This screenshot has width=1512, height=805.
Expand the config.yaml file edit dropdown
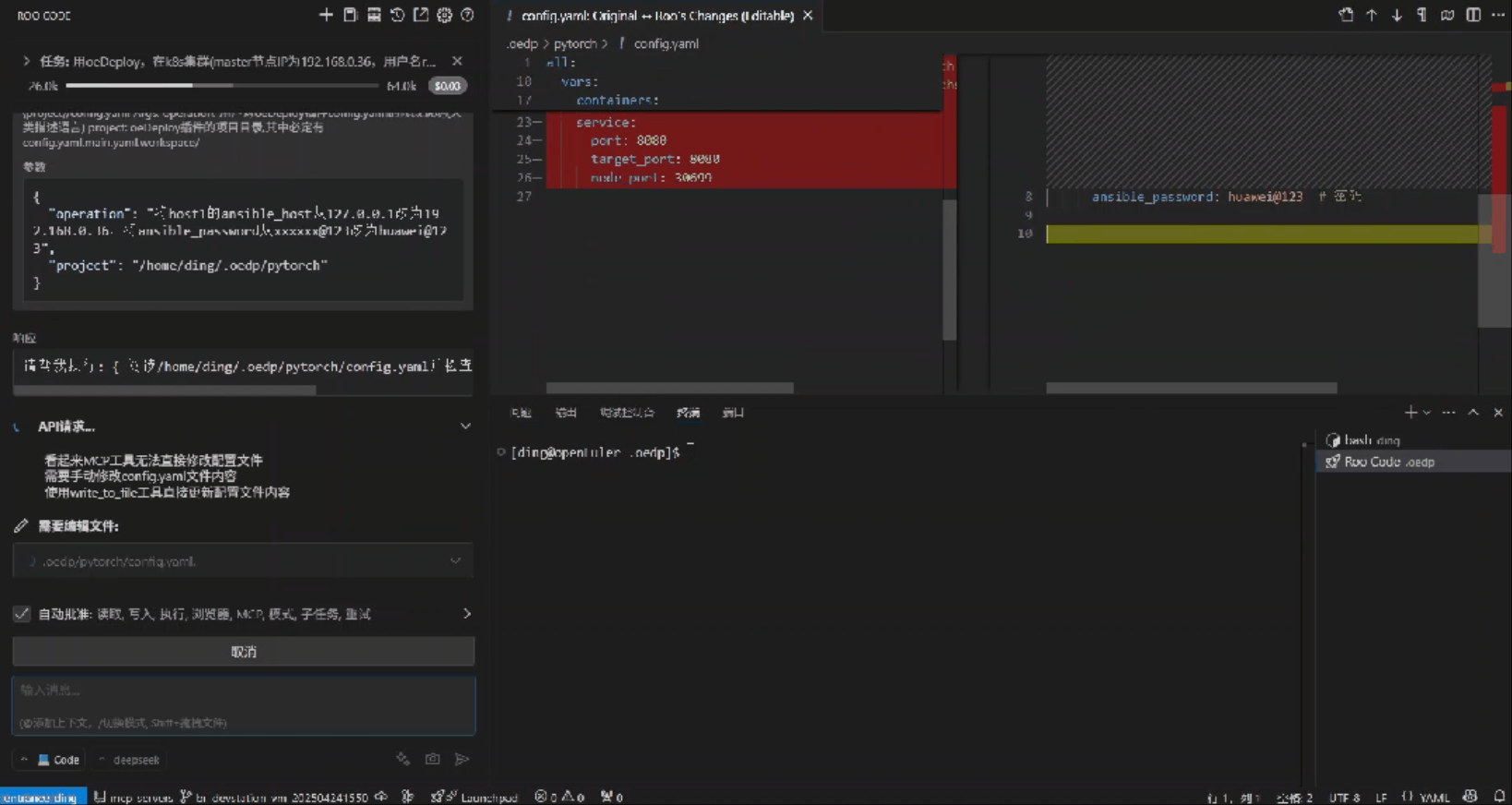[x=455, y=561]
